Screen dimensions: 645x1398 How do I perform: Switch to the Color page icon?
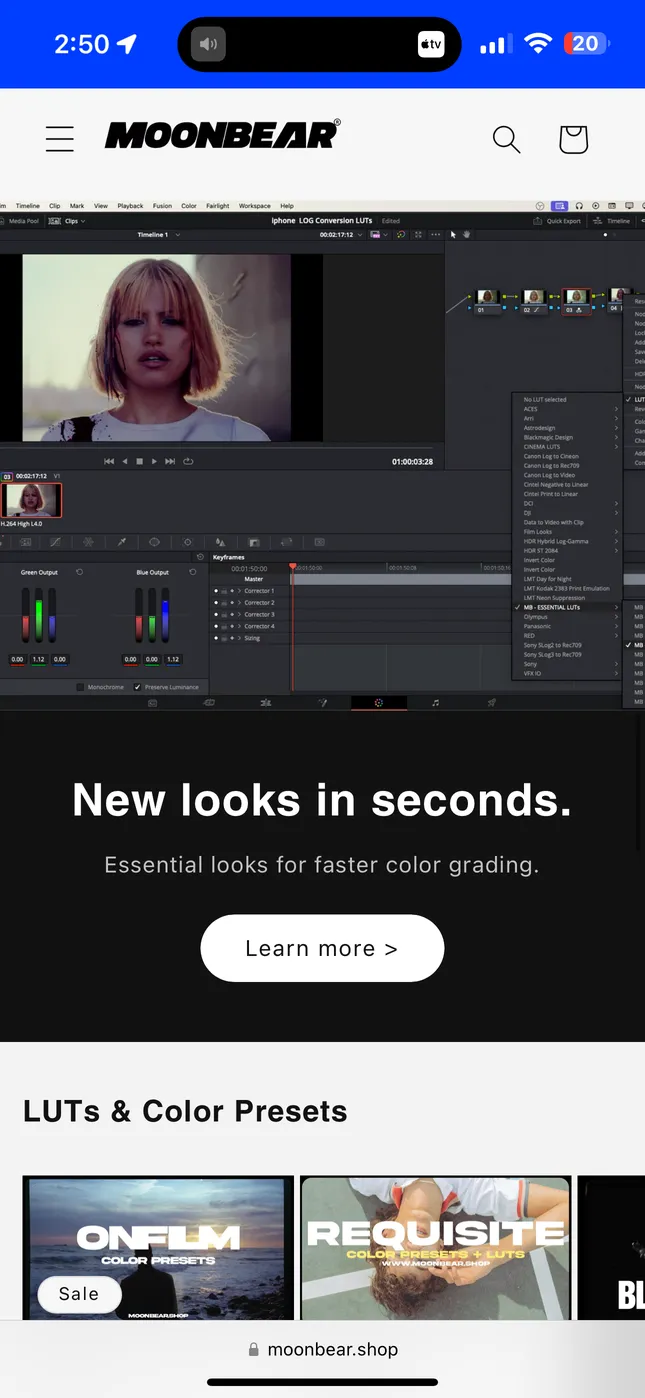coord(379,703)
